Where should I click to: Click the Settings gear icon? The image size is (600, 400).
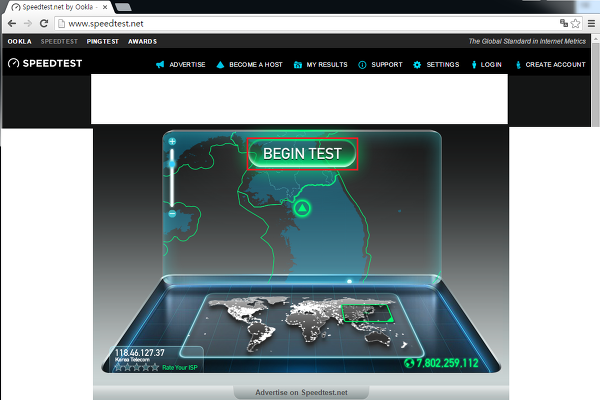pyautogui.click(x=417, y=65)
